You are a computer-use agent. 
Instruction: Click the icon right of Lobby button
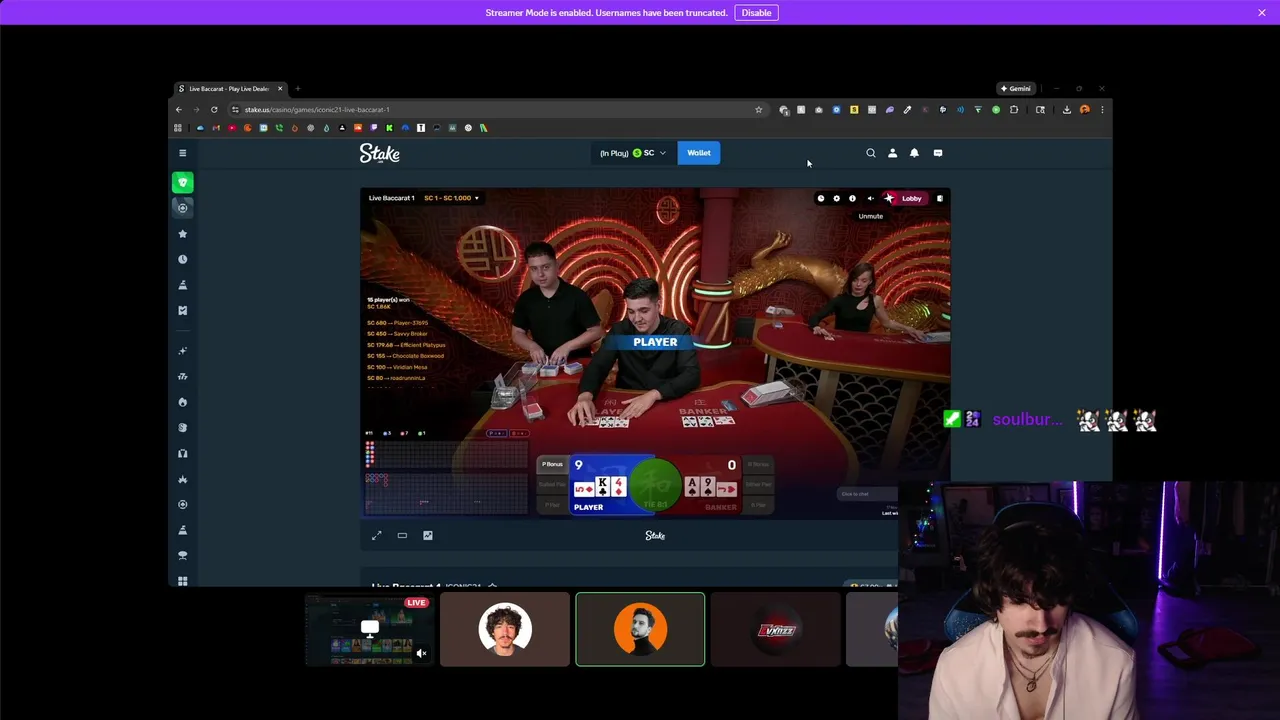pos(939,198)
